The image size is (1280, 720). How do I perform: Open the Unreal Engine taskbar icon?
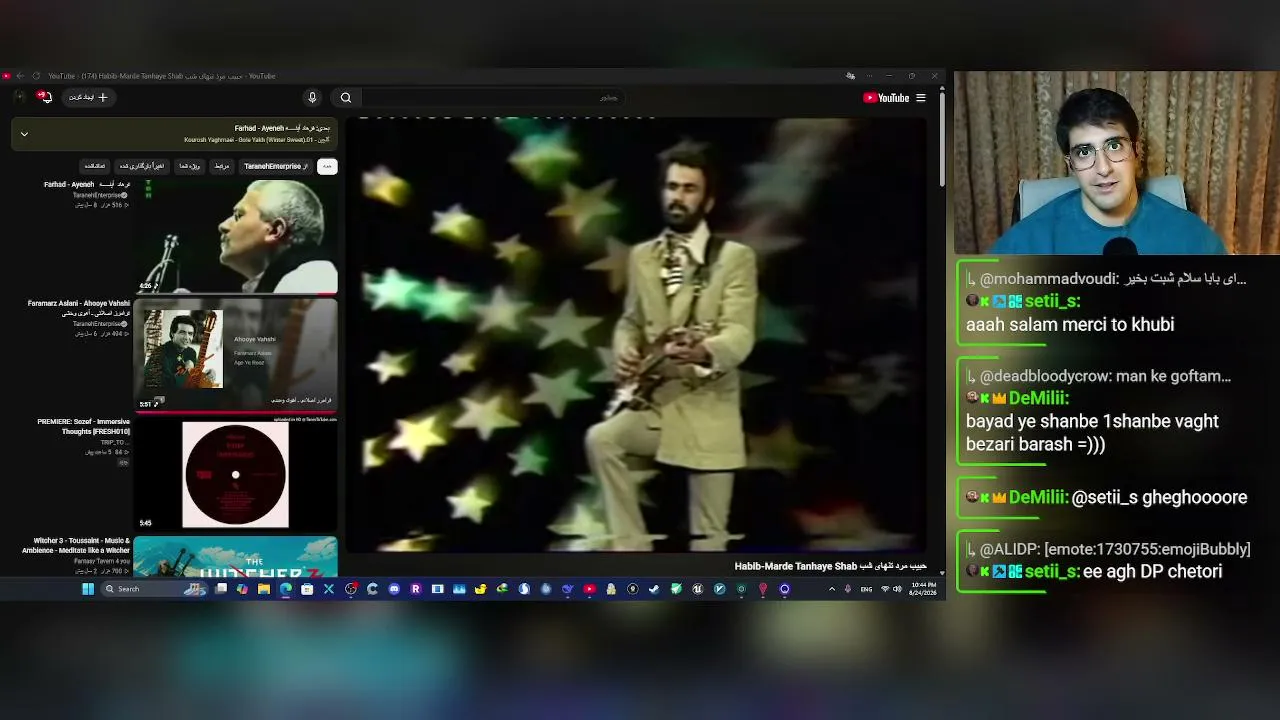point(697,589)
